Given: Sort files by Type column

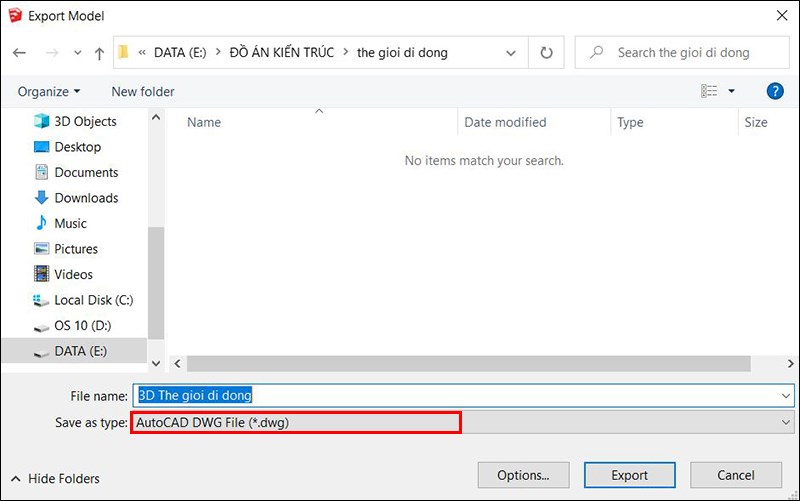Looking at the screenshot, I should (631, 122).
